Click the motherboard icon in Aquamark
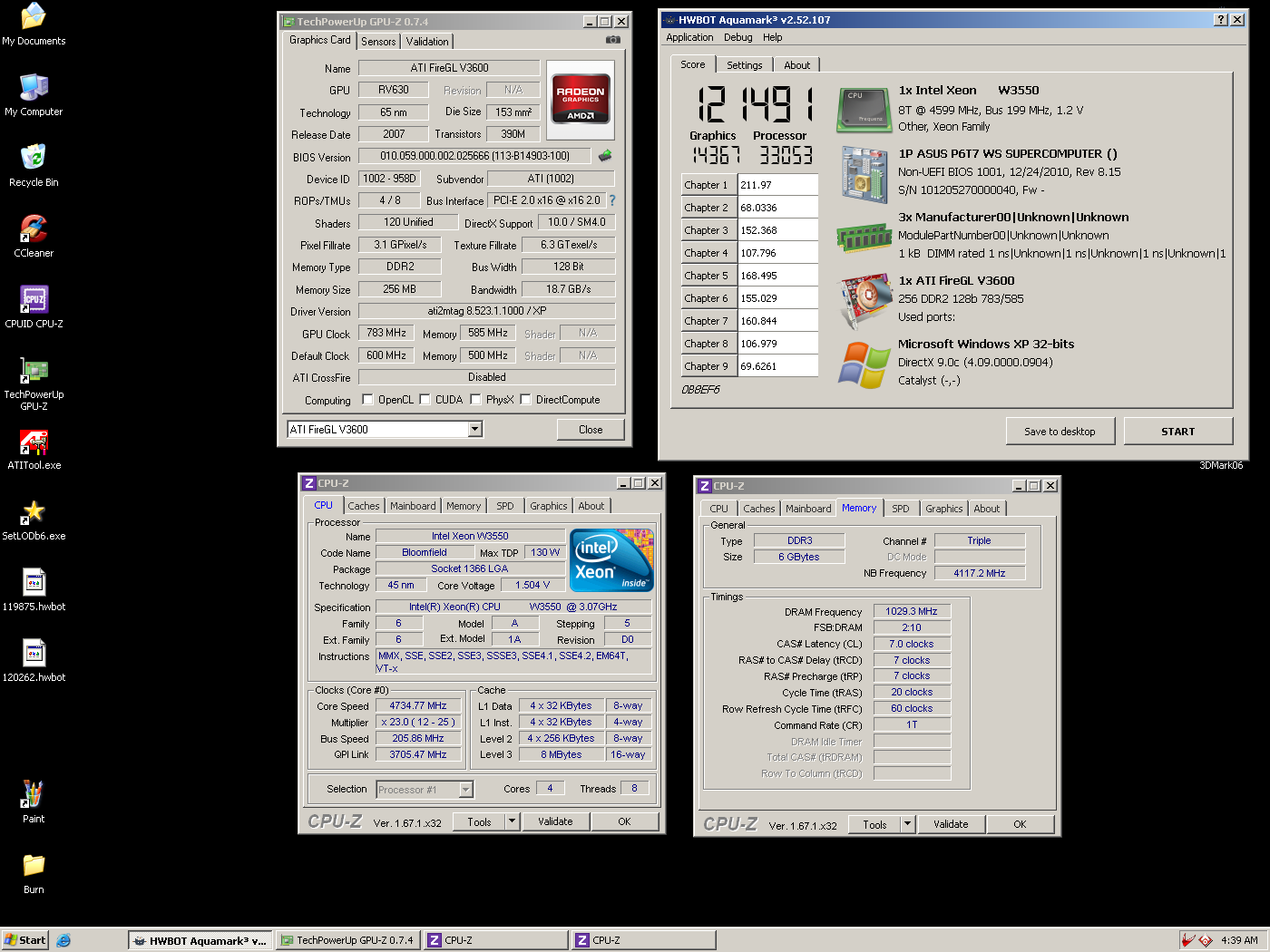The height and width of the screenshot is (952, 1270). [863, 174]
